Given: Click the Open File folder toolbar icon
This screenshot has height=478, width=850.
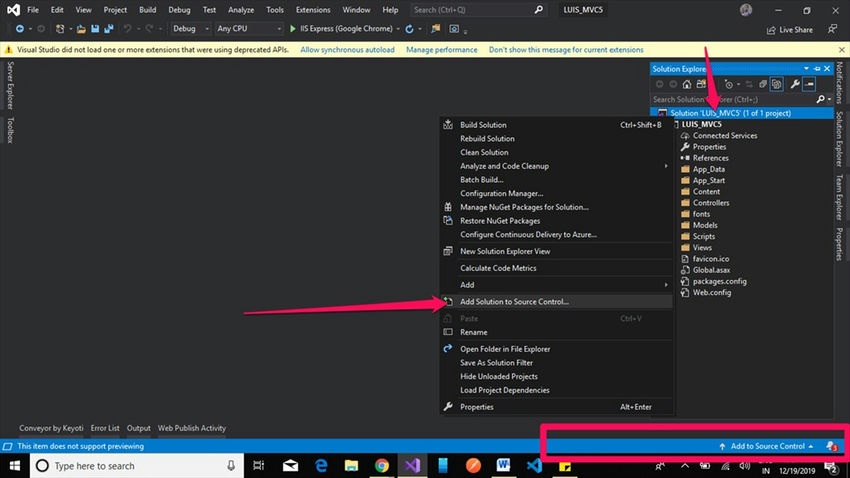Looking at the screenshot, I should coord(81,29).
